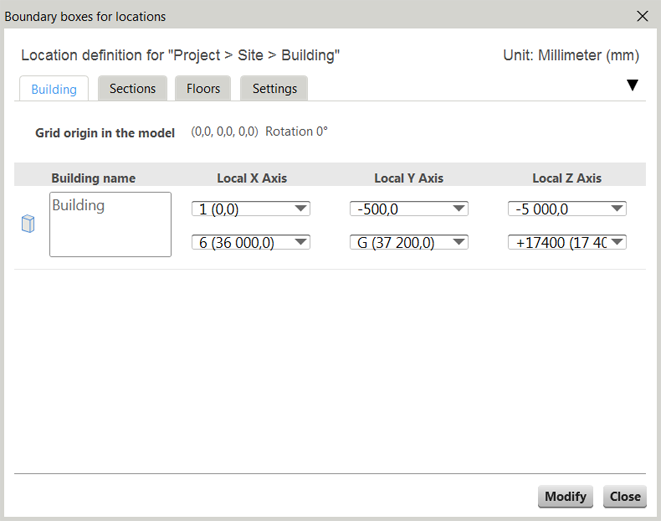
Task: Switch to the Building tab
Action: [54, 89]
